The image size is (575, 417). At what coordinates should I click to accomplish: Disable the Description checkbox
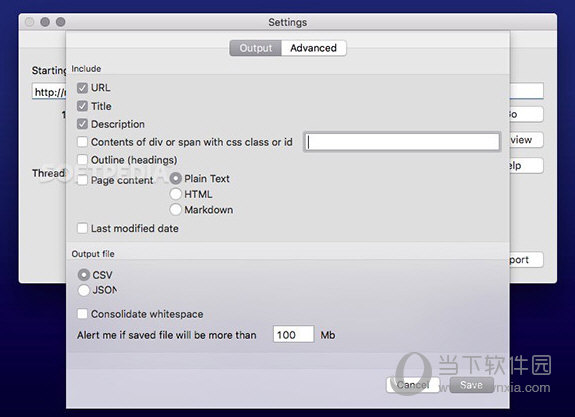[x=82, y=124]
